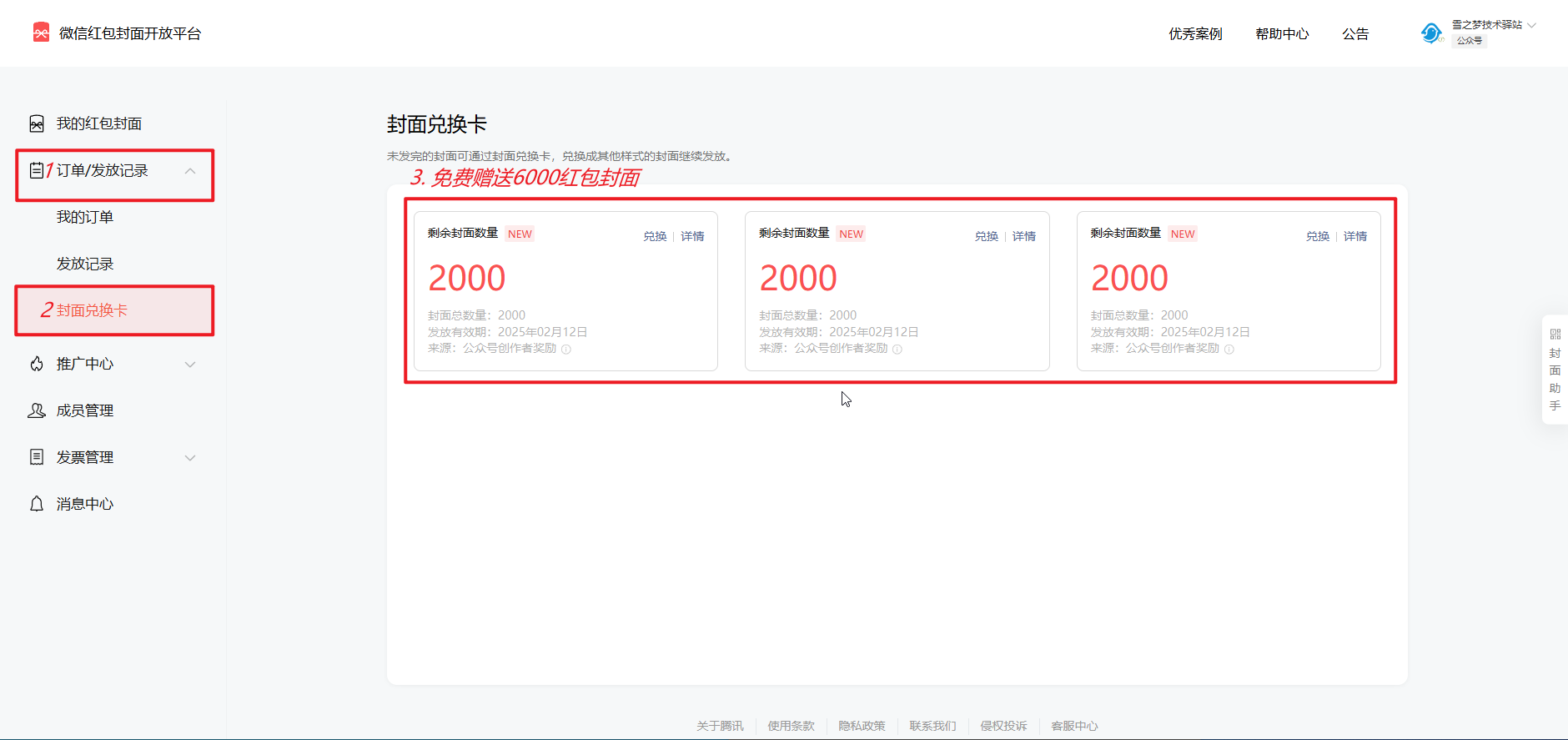This screenshot has width=1568, height=740.
Task: Click the info icon in first card
Action: coord(566,350)
